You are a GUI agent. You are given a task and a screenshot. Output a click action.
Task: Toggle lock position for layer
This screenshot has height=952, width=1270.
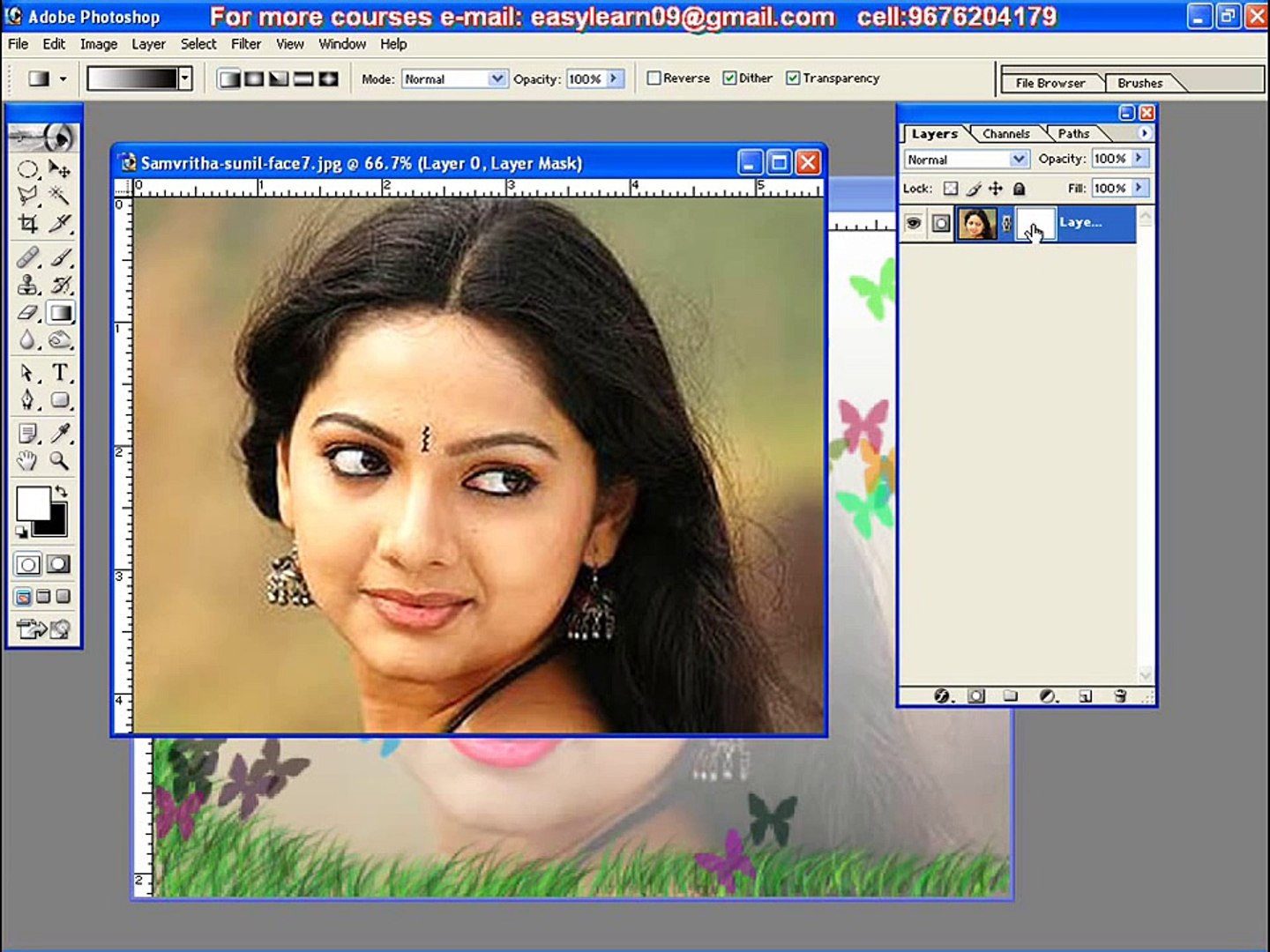(x=996, y=189)
